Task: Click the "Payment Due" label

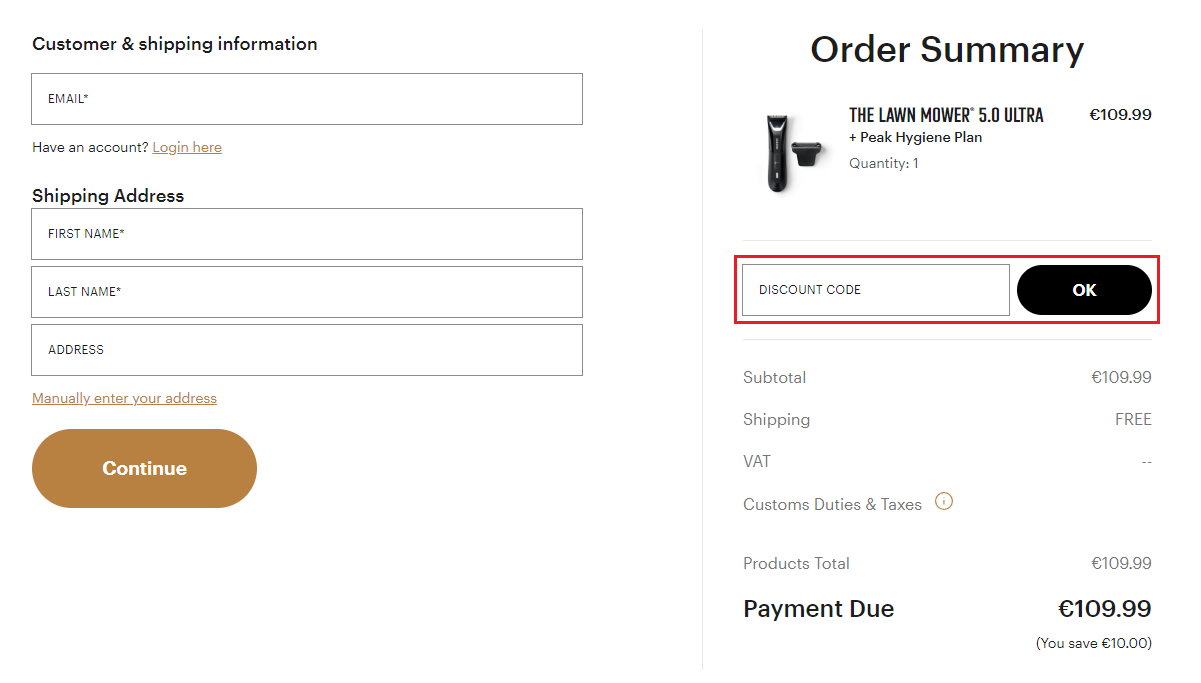Action: [818, 609]
